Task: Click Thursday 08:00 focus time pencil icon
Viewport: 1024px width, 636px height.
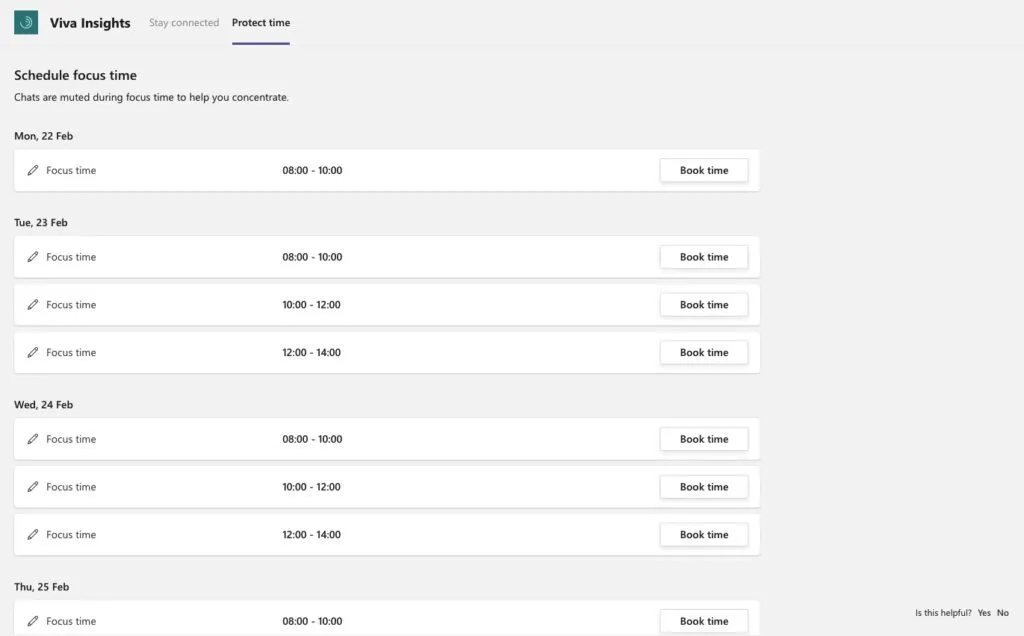Action: point(33,621)
